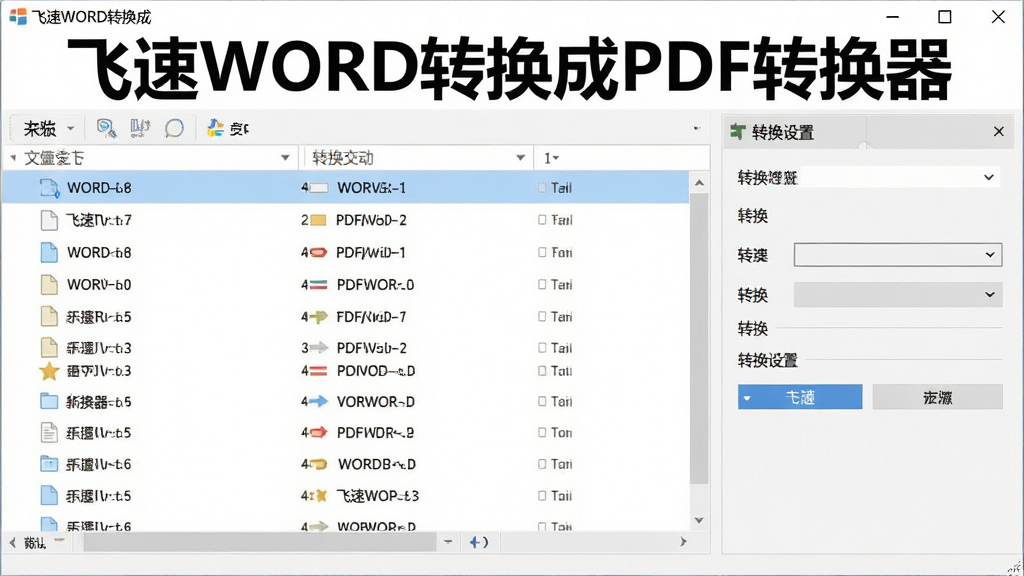Click the gray button beside the blue 飞速 button
This screenshot has width=1024, height=576.
(937, 397)
